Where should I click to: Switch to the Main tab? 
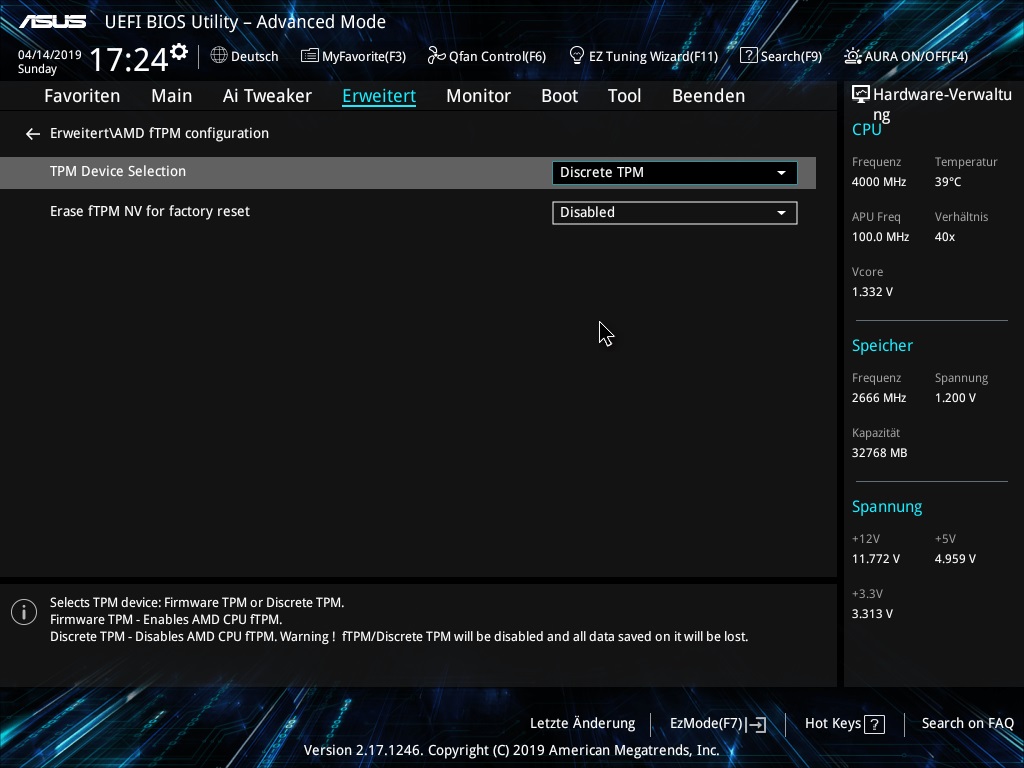(x=172, y=96)
